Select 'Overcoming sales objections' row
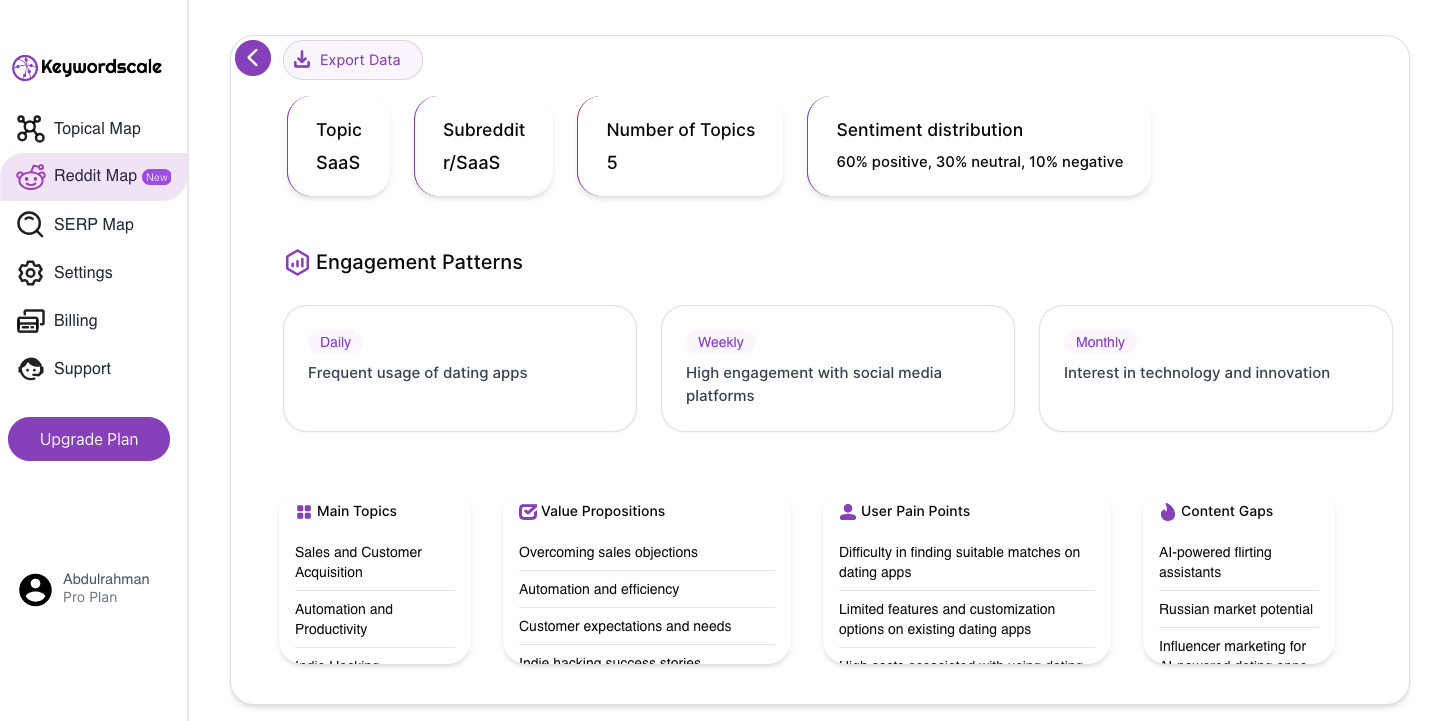Image resolution: width=1438 pixels, height=721 pixels. (647, 552)
